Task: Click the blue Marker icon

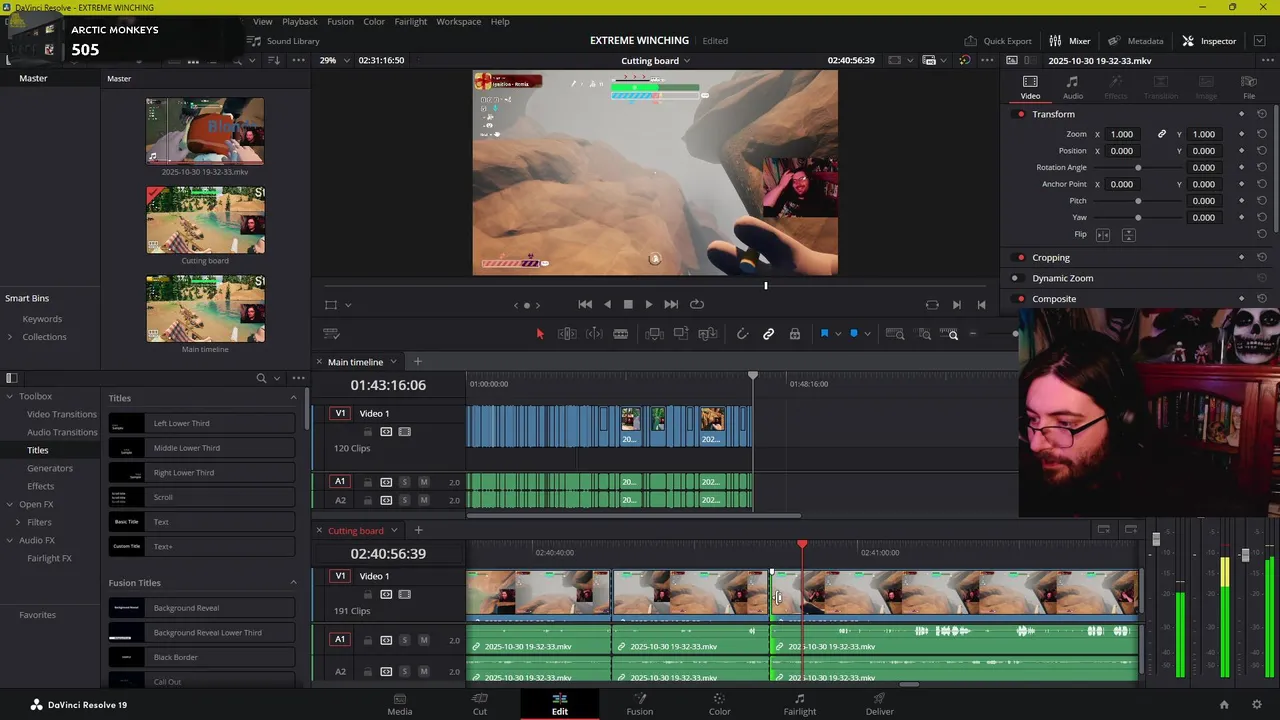Action: [x=853, y=334]
